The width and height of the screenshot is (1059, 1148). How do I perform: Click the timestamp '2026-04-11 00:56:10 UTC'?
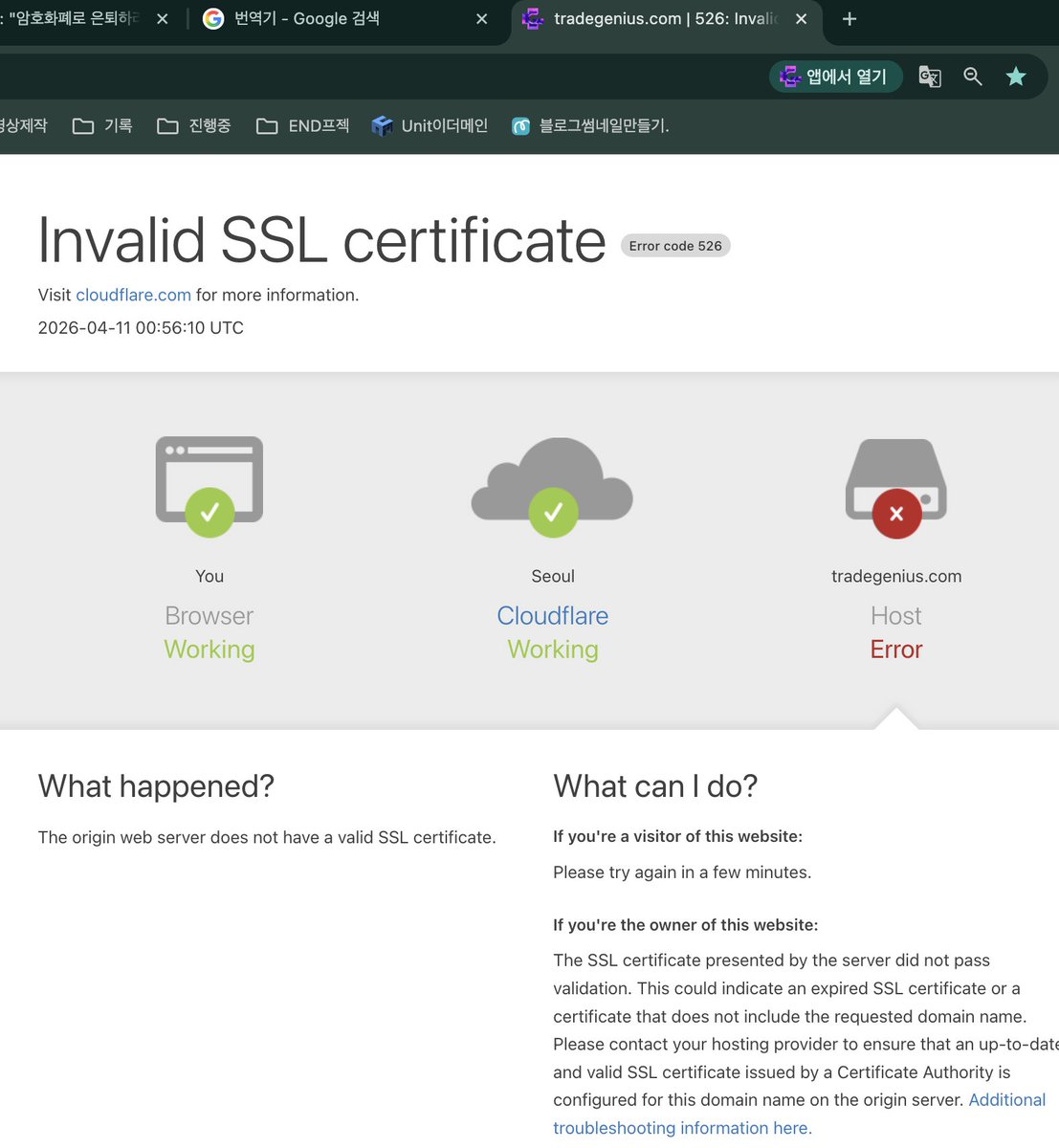[x=141, y=328]
